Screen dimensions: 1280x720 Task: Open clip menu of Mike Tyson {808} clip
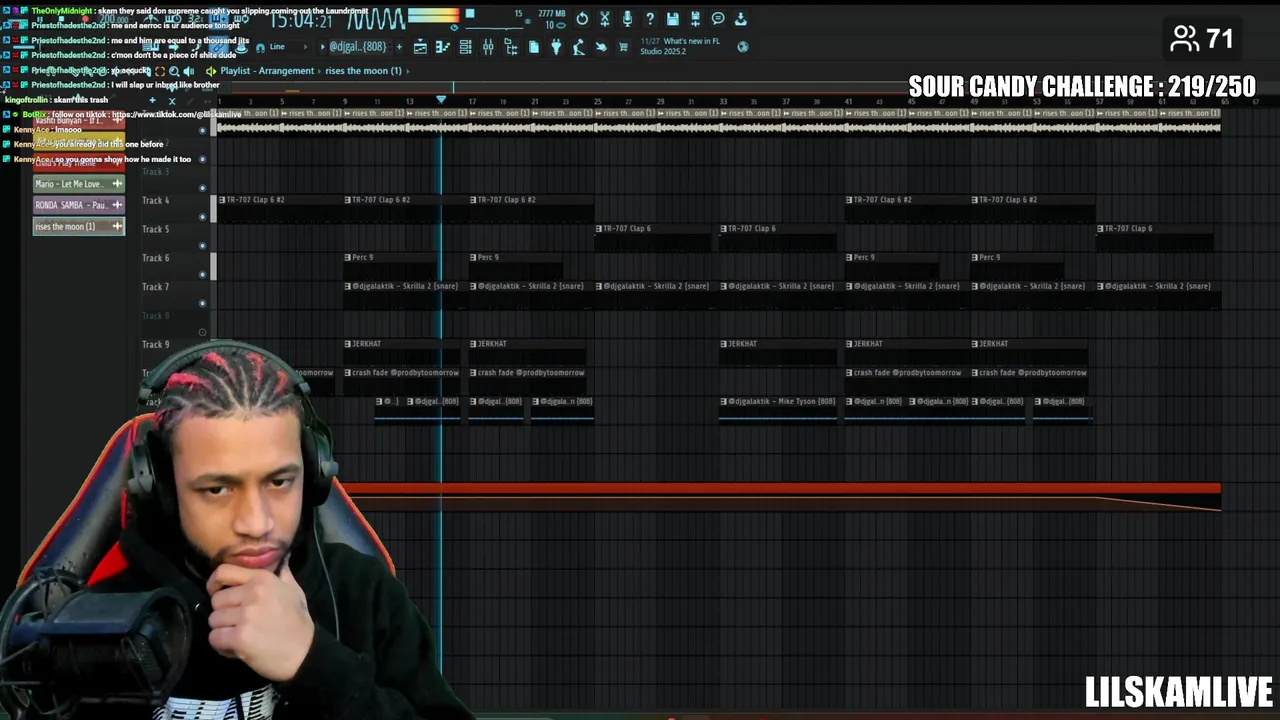tap(724, 401)
